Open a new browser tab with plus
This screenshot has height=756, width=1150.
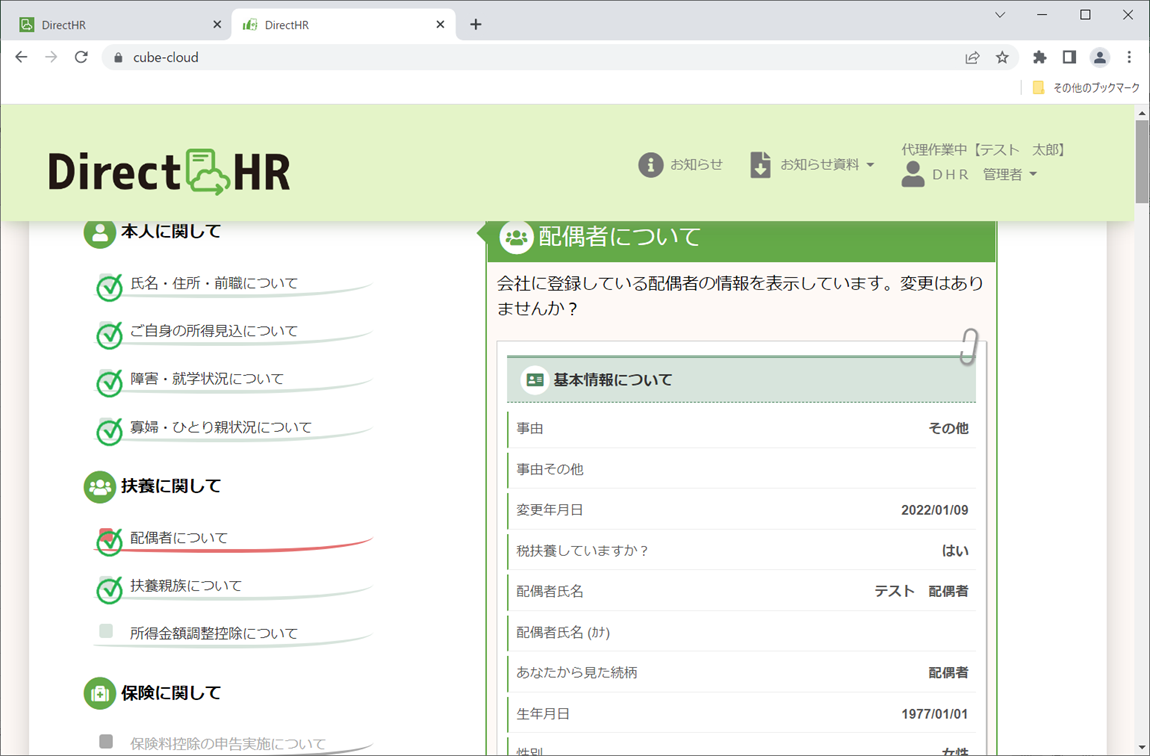(476, 24)
